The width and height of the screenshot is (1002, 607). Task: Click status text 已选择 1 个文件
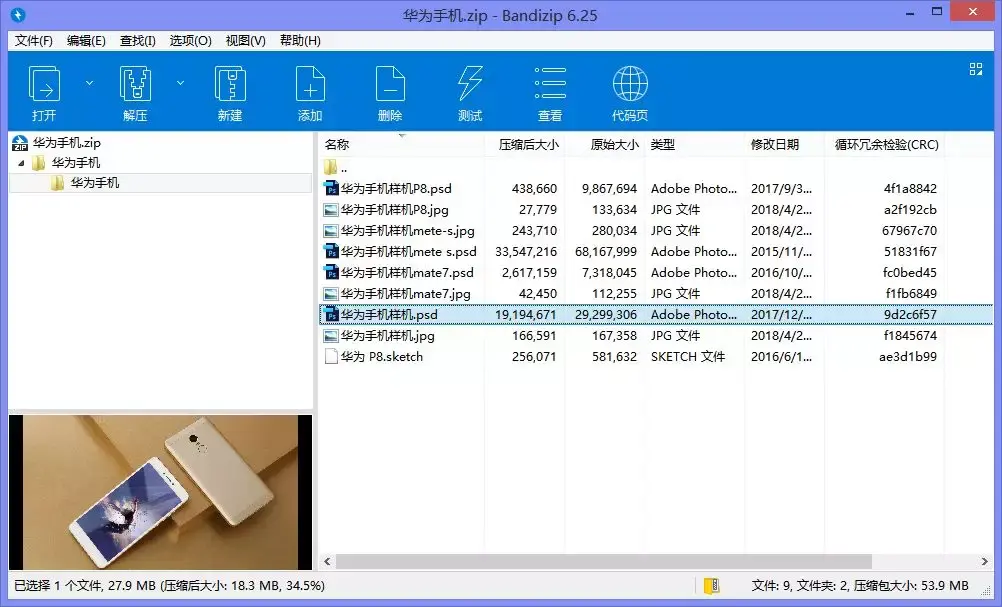coord(58,585)
